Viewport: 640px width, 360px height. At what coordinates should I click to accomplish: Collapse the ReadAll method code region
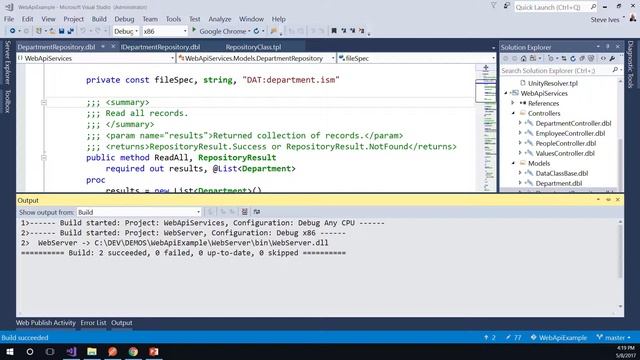44,158
